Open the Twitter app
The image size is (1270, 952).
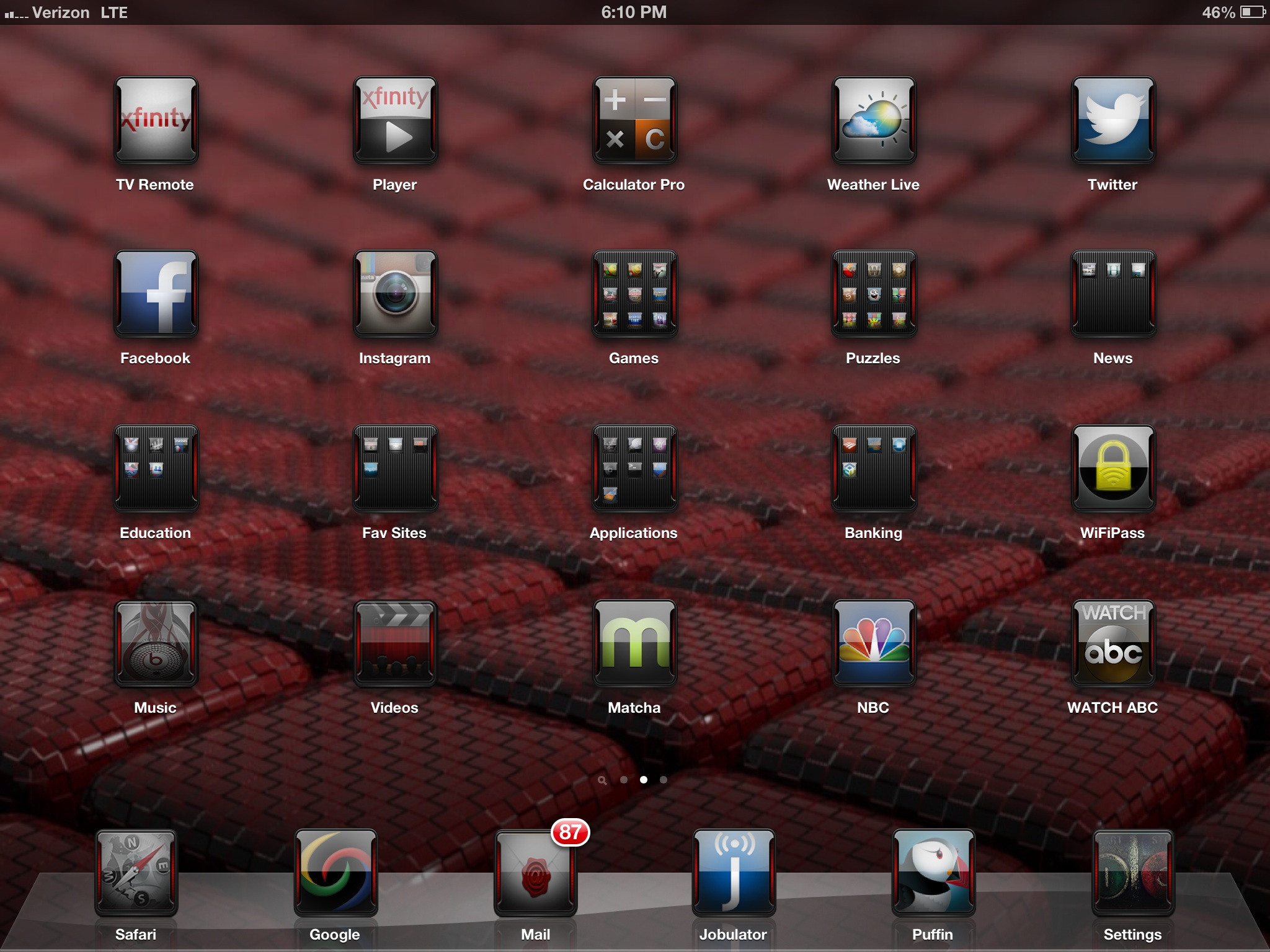pos(1112,120)
